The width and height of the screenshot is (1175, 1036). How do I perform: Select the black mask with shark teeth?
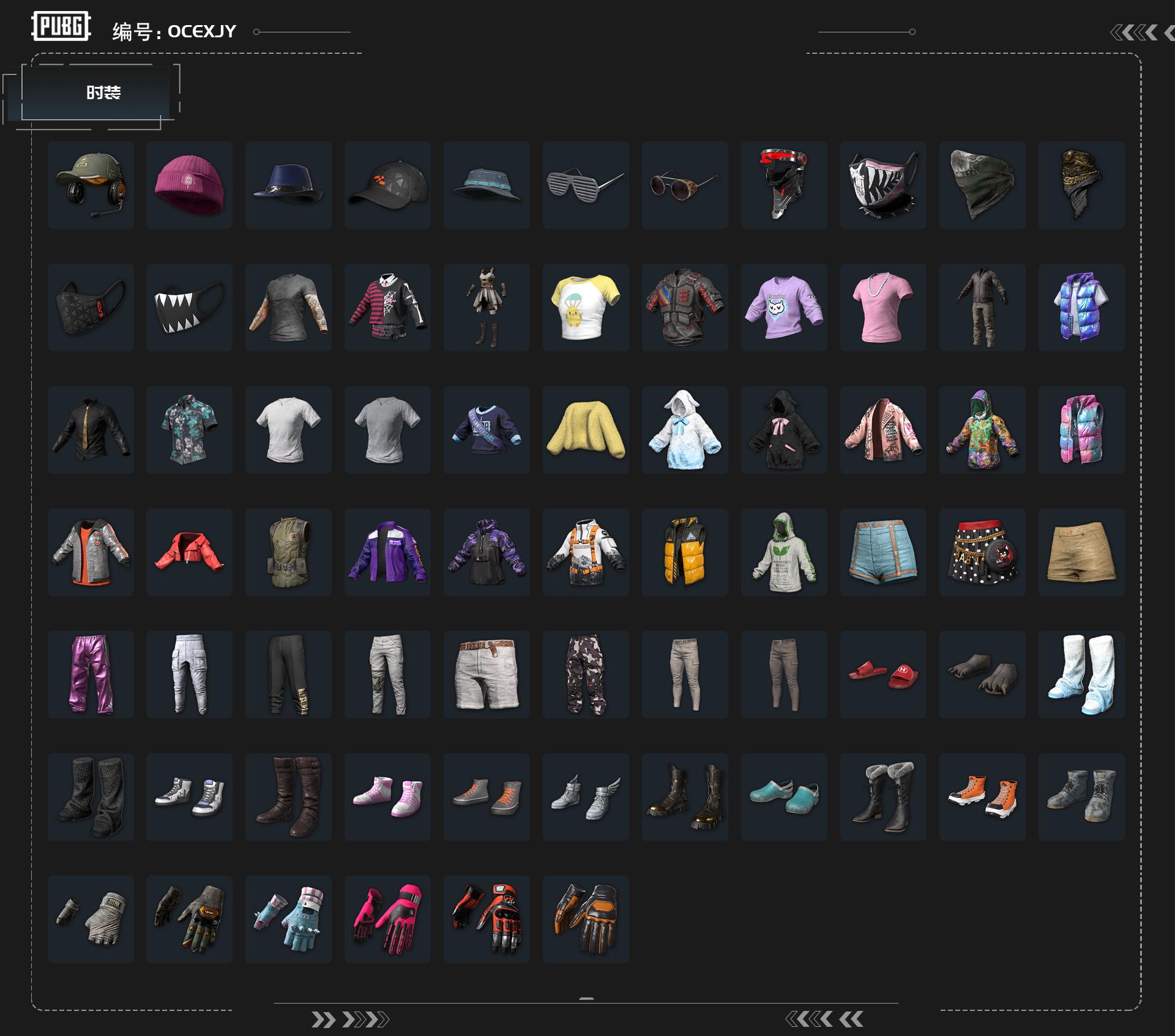[x=190, y=308]
